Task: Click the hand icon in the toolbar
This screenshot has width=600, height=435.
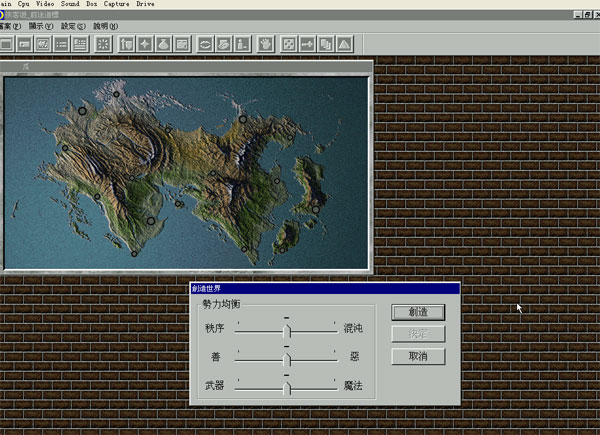Action: (x=265, y=44)
